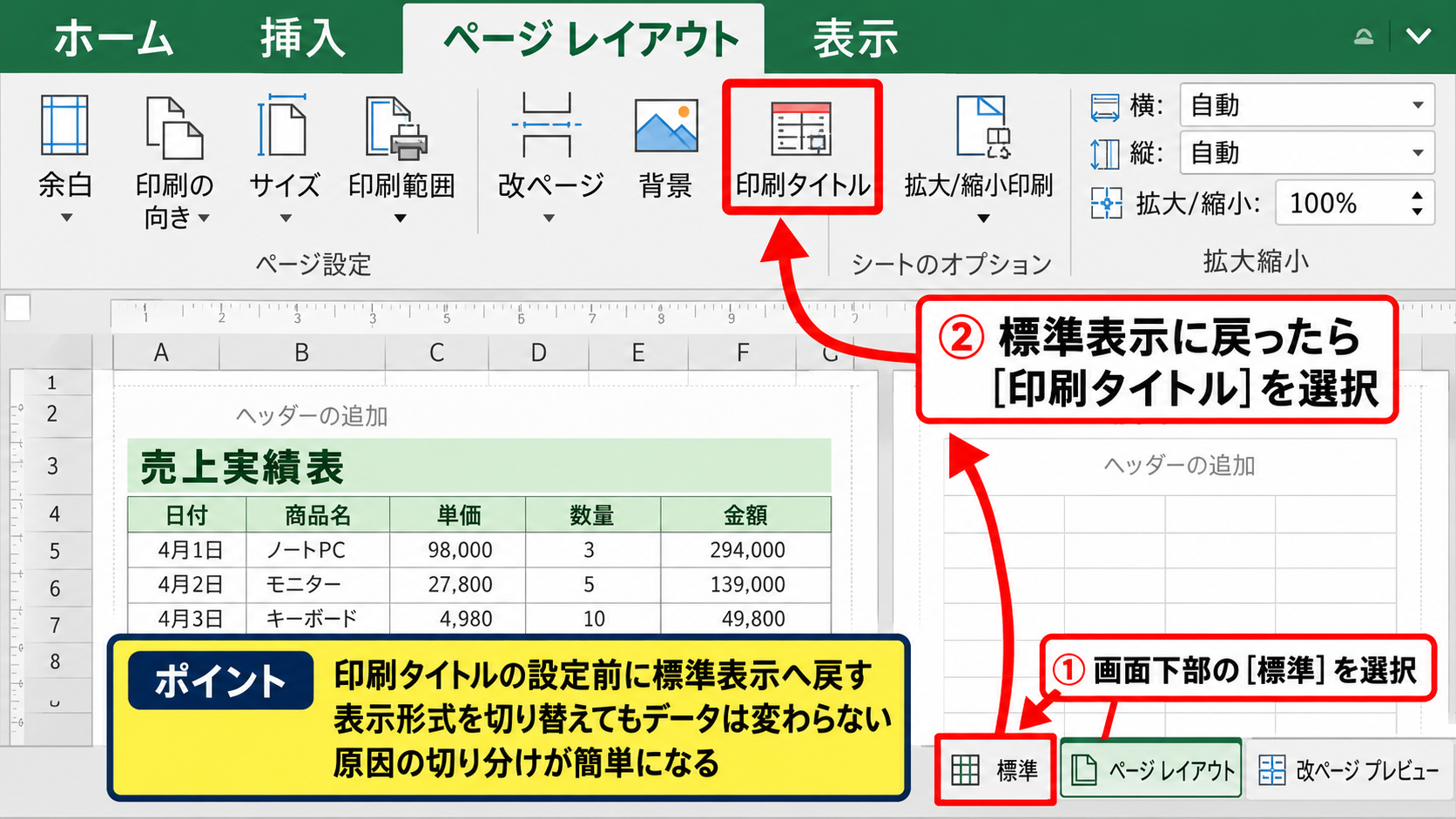Open the 縦 自動 height dropdown
The image size is (1456, 819).
point(1307,153)
